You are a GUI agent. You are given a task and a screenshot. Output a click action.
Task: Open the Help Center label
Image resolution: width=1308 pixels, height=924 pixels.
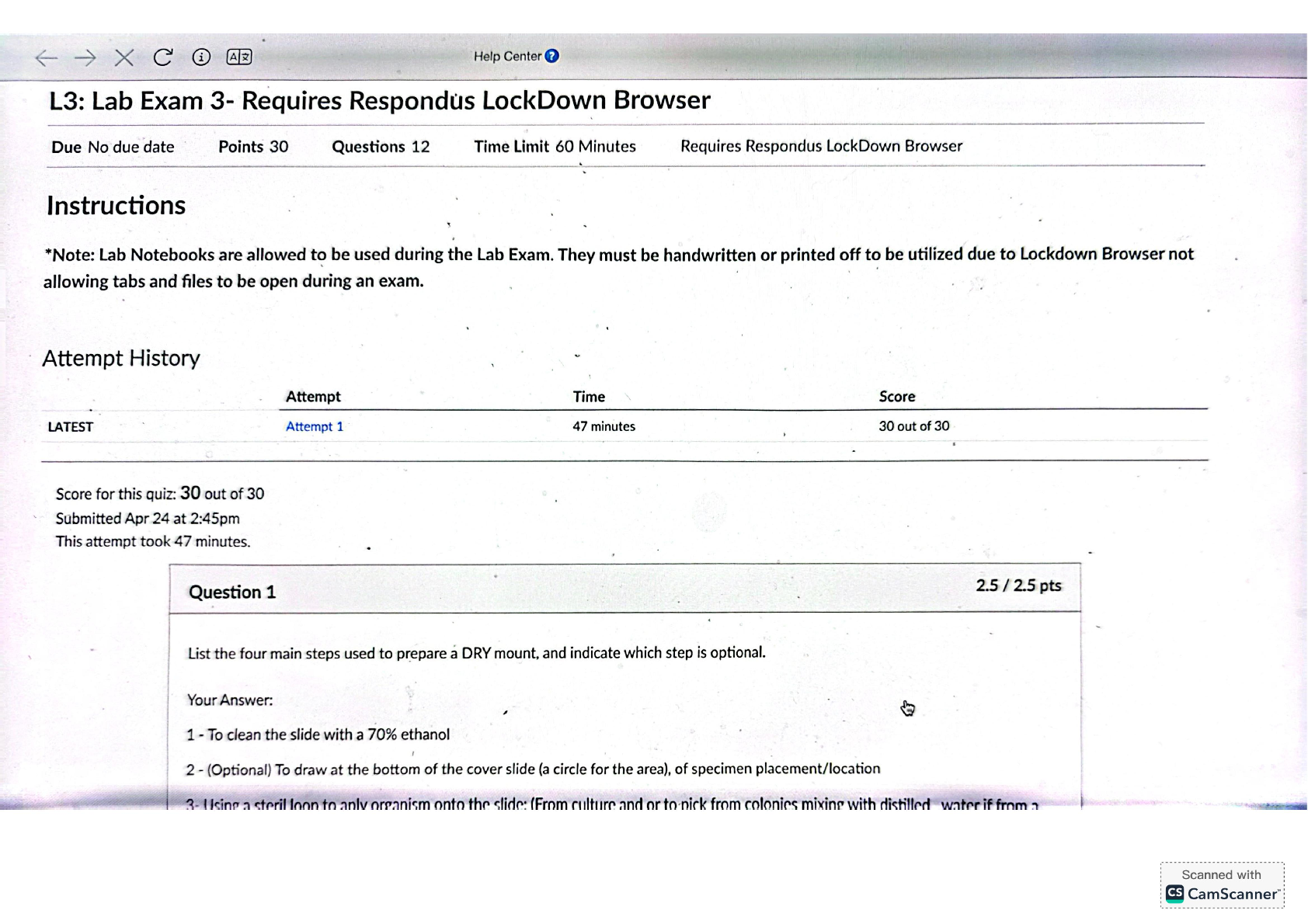[507, 56]
